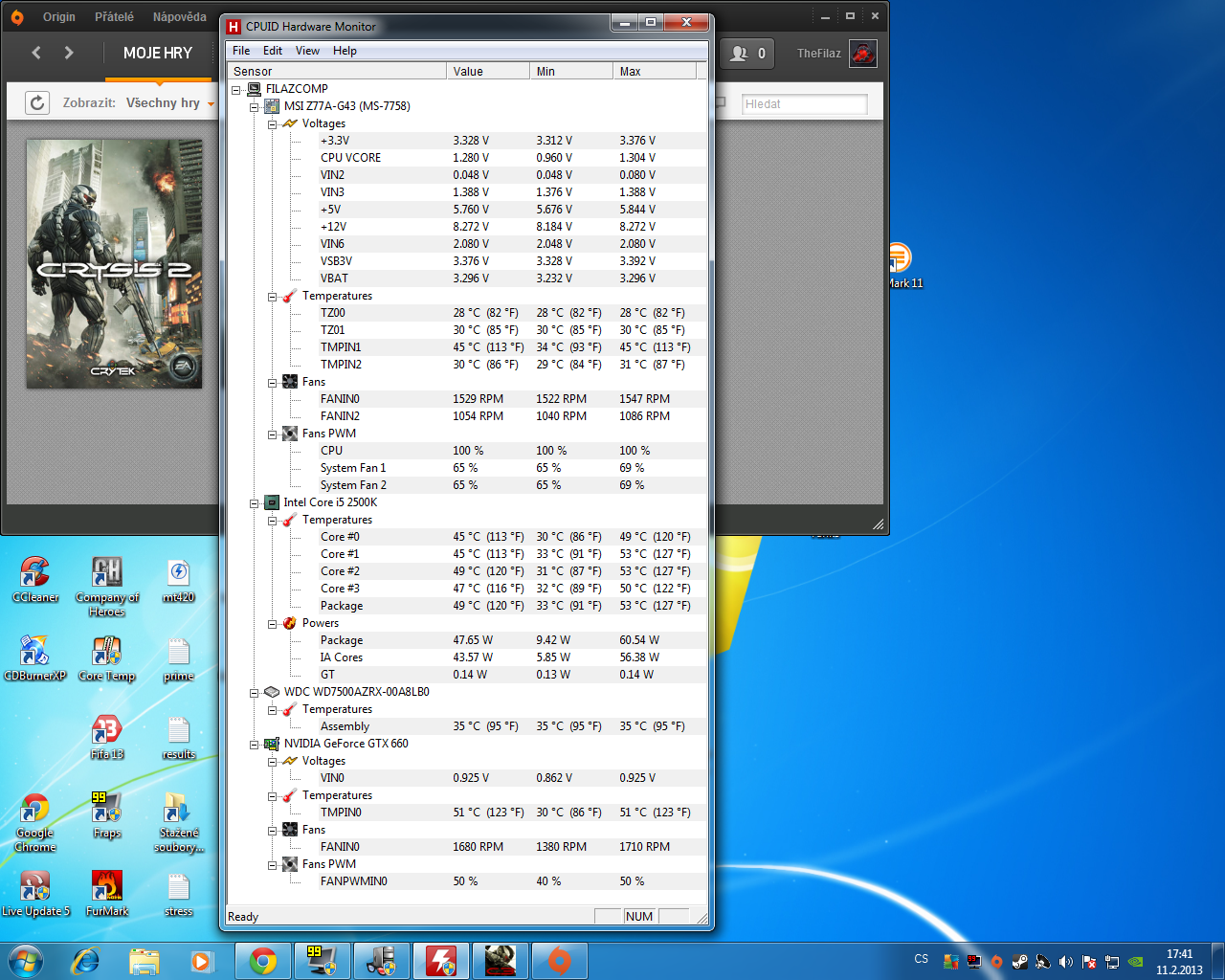
Task: Click the Windows Start button
Action: point(25,960)
